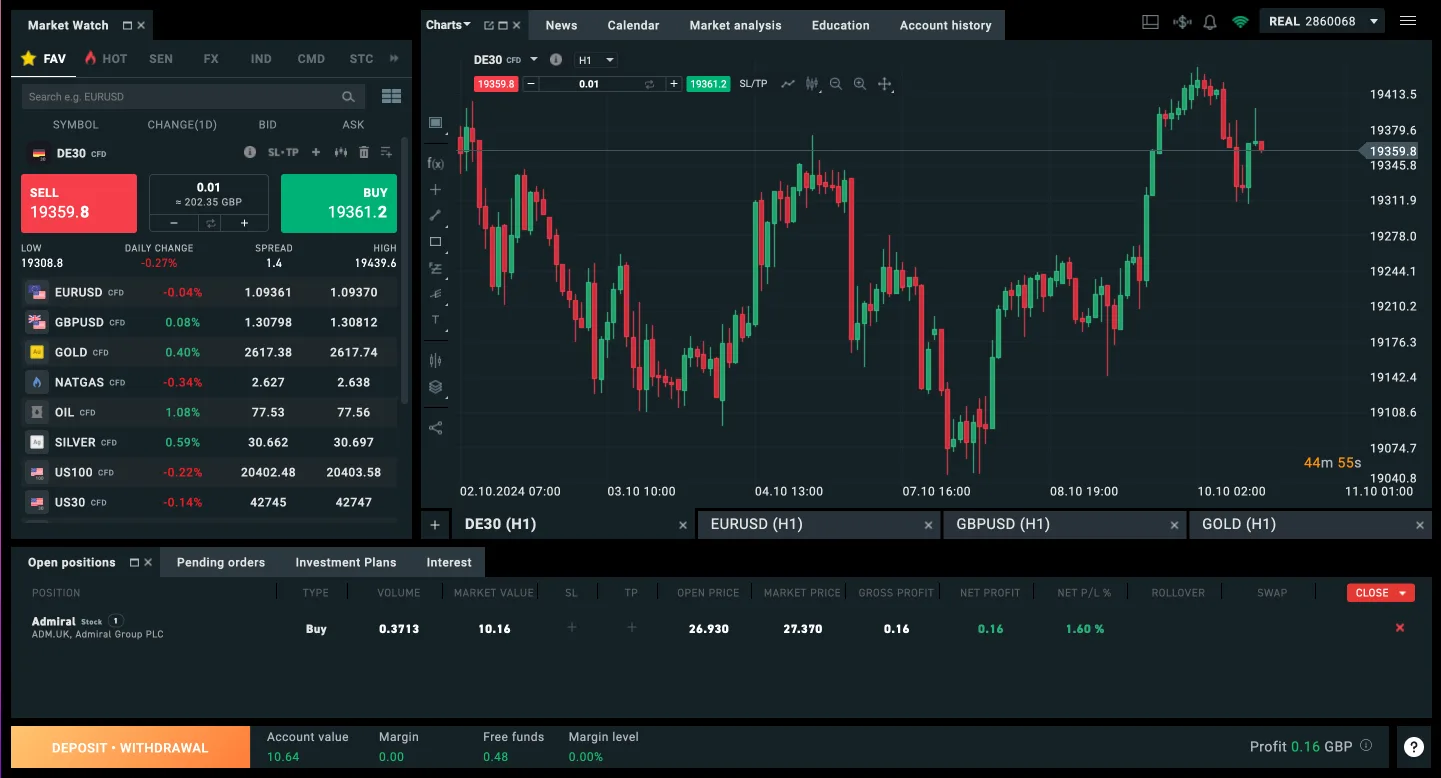Click the DEPOSIT • WITHDRAWAL button

(130, 747)
